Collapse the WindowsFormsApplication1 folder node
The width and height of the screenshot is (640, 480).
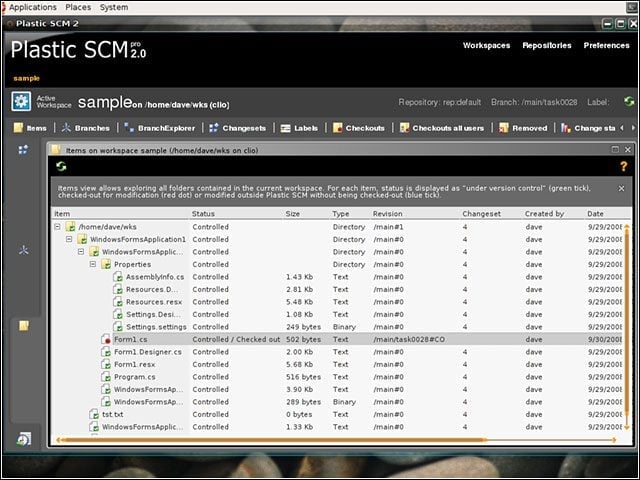[69, 239]
